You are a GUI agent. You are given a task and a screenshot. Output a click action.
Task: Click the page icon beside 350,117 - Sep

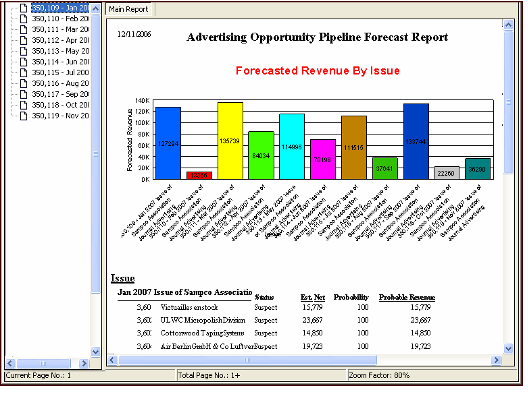click(23, 94)
